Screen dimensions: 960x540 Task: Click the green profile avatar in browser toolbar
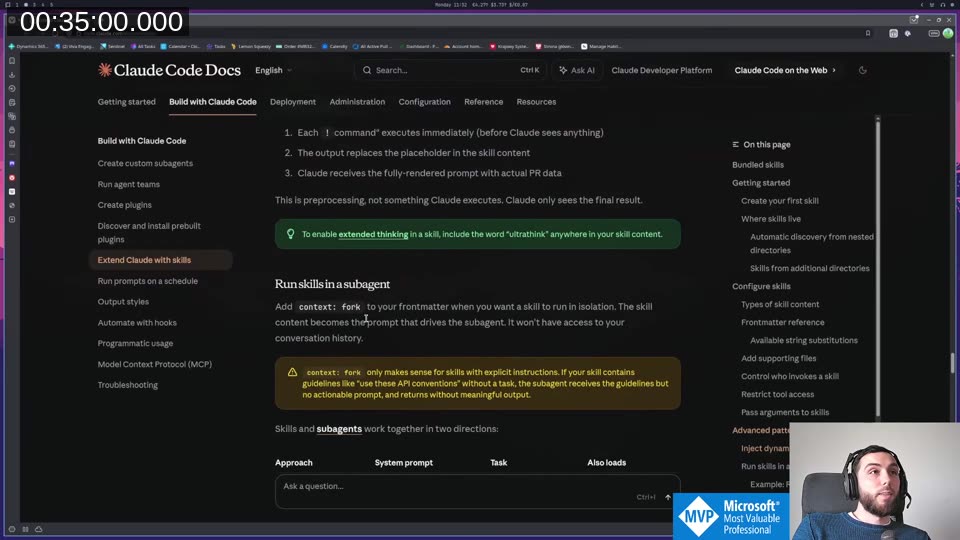[x=948, y=34]
